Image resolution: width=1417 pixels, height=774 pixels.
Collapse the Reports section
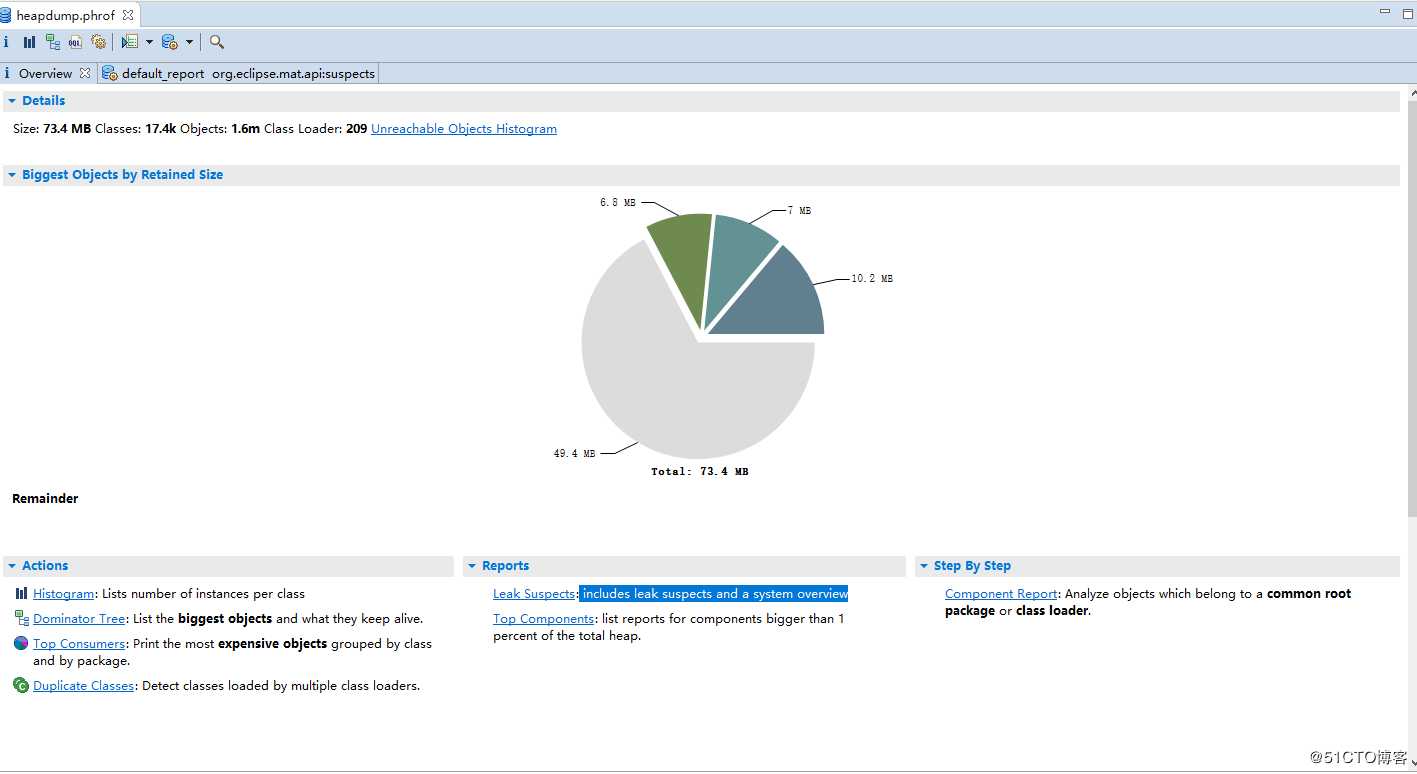click(x=472, y=566)
